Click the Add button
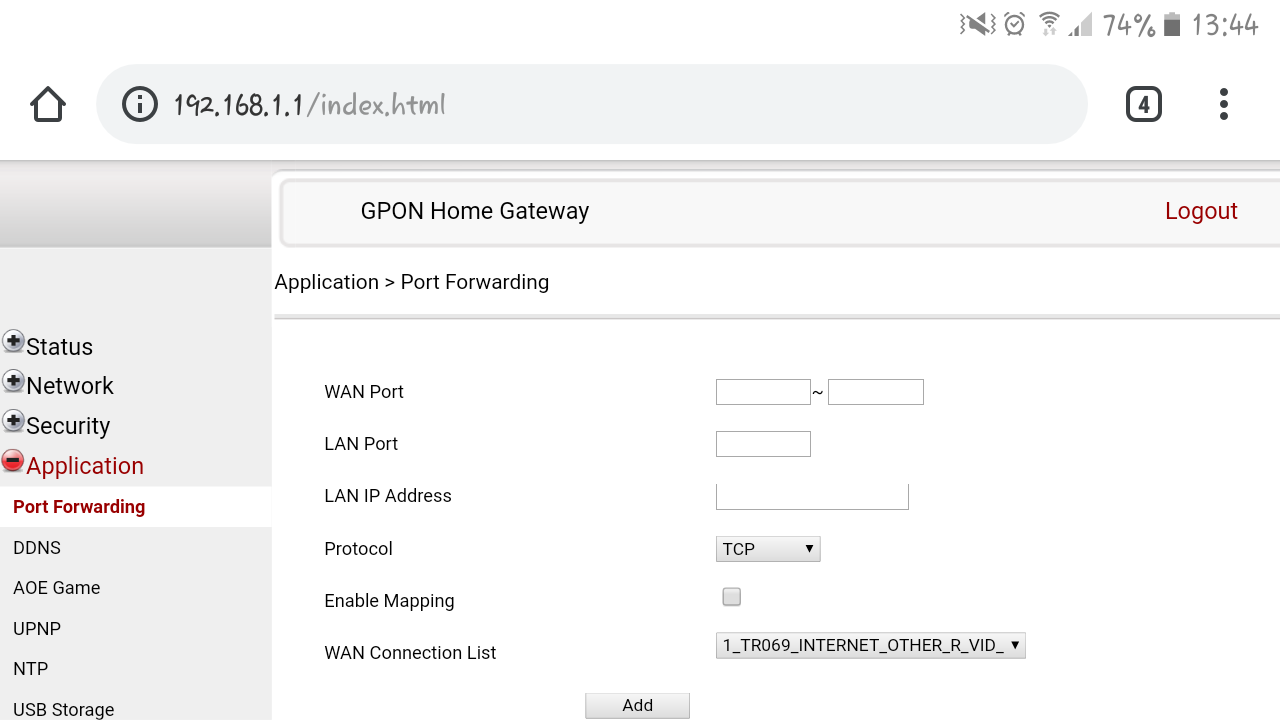 637,705
